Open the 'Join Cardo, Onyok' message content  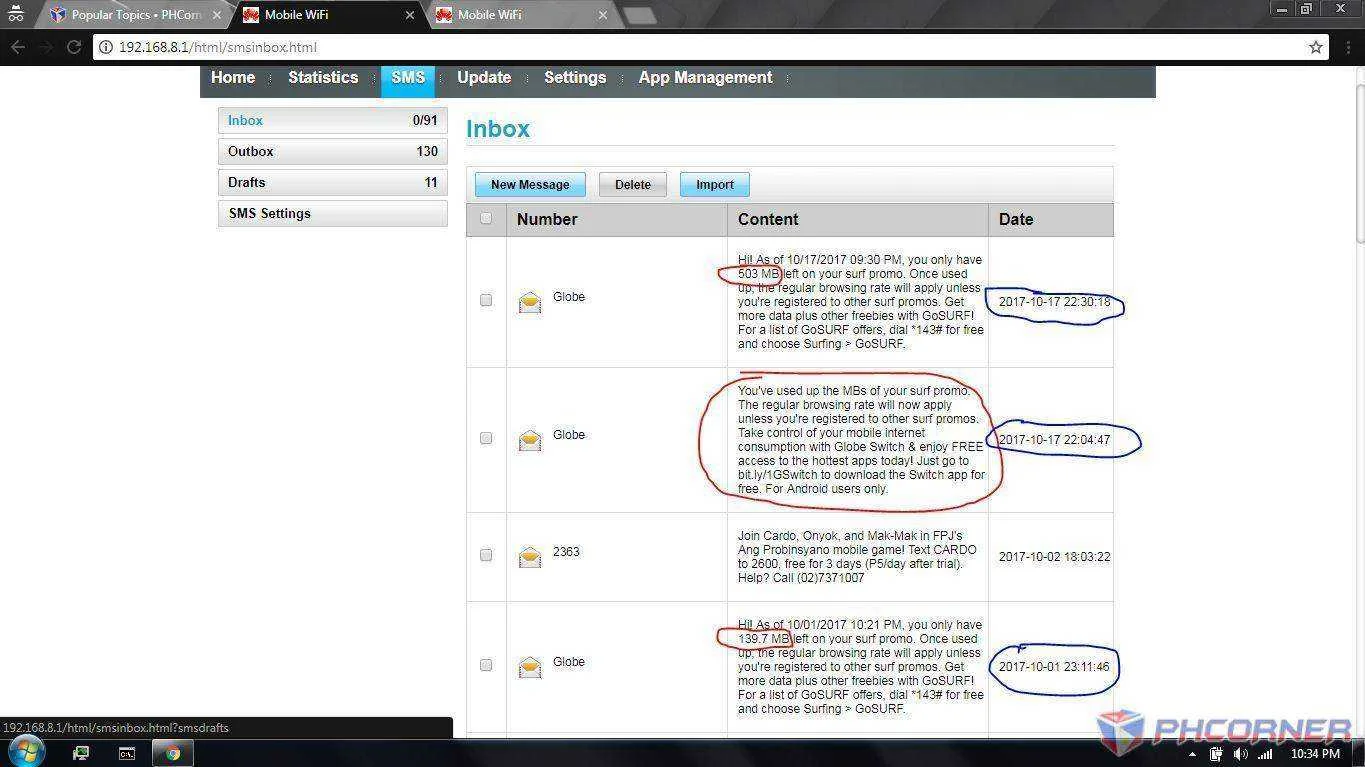[x=857, y=557]
